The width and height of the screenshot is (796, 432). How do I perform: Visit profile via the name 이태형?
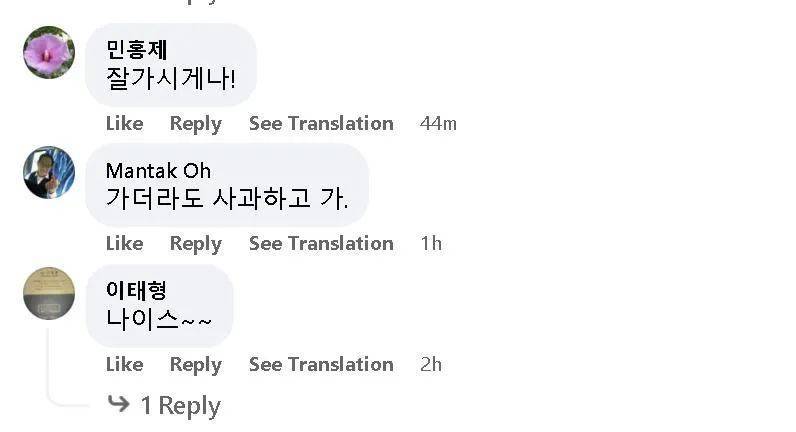tap(136, 290)
